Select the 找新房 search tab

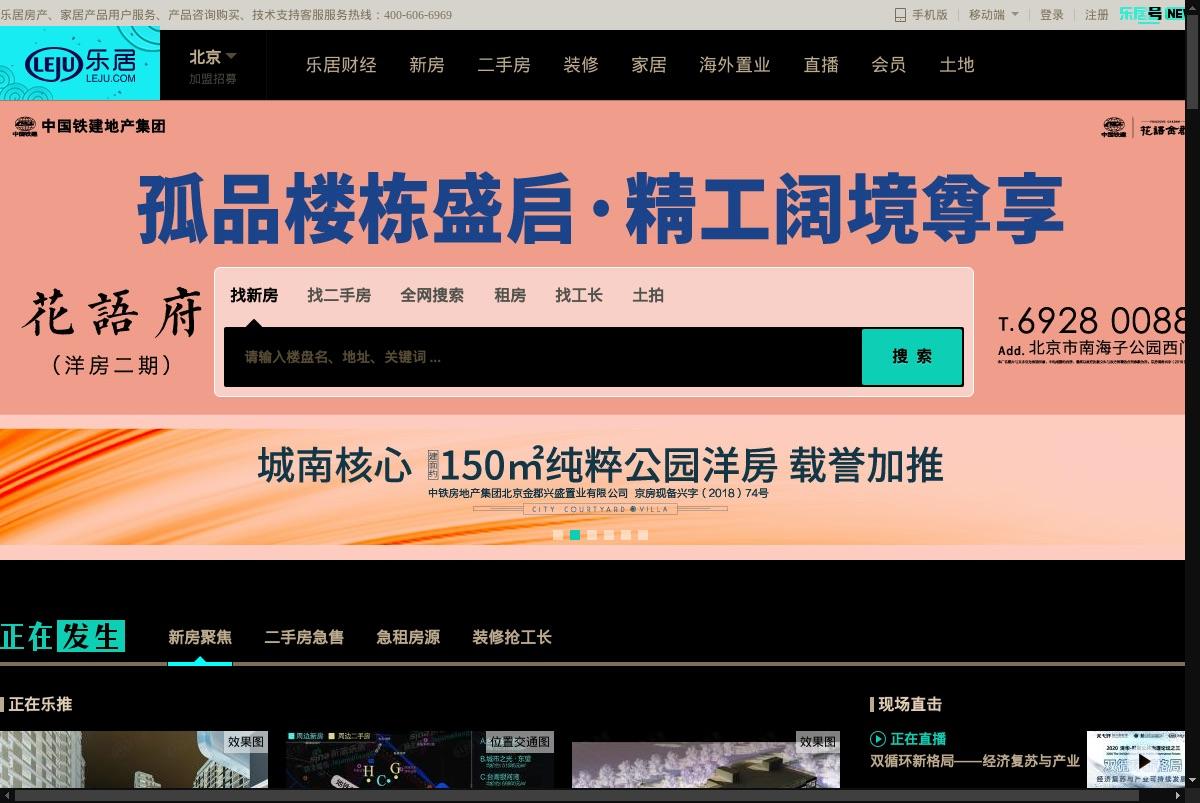[x=254, y=296]
